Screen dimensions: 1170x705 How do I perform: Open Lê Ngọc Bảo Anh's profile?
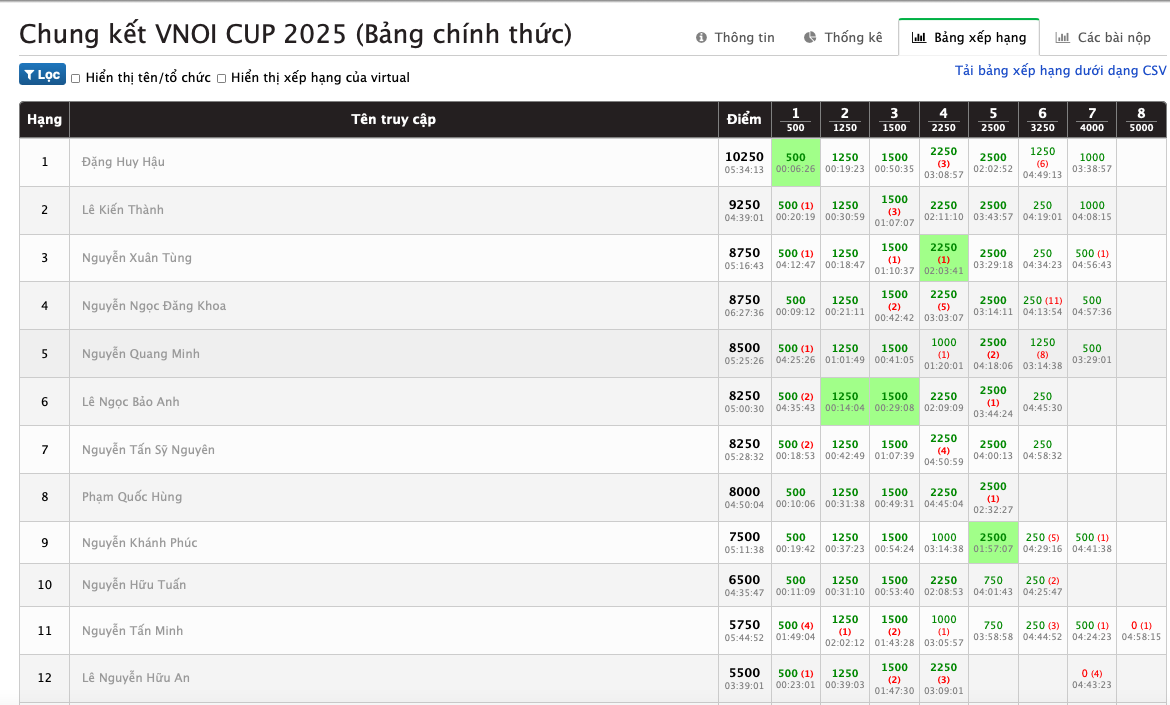[x=131, y=401]
